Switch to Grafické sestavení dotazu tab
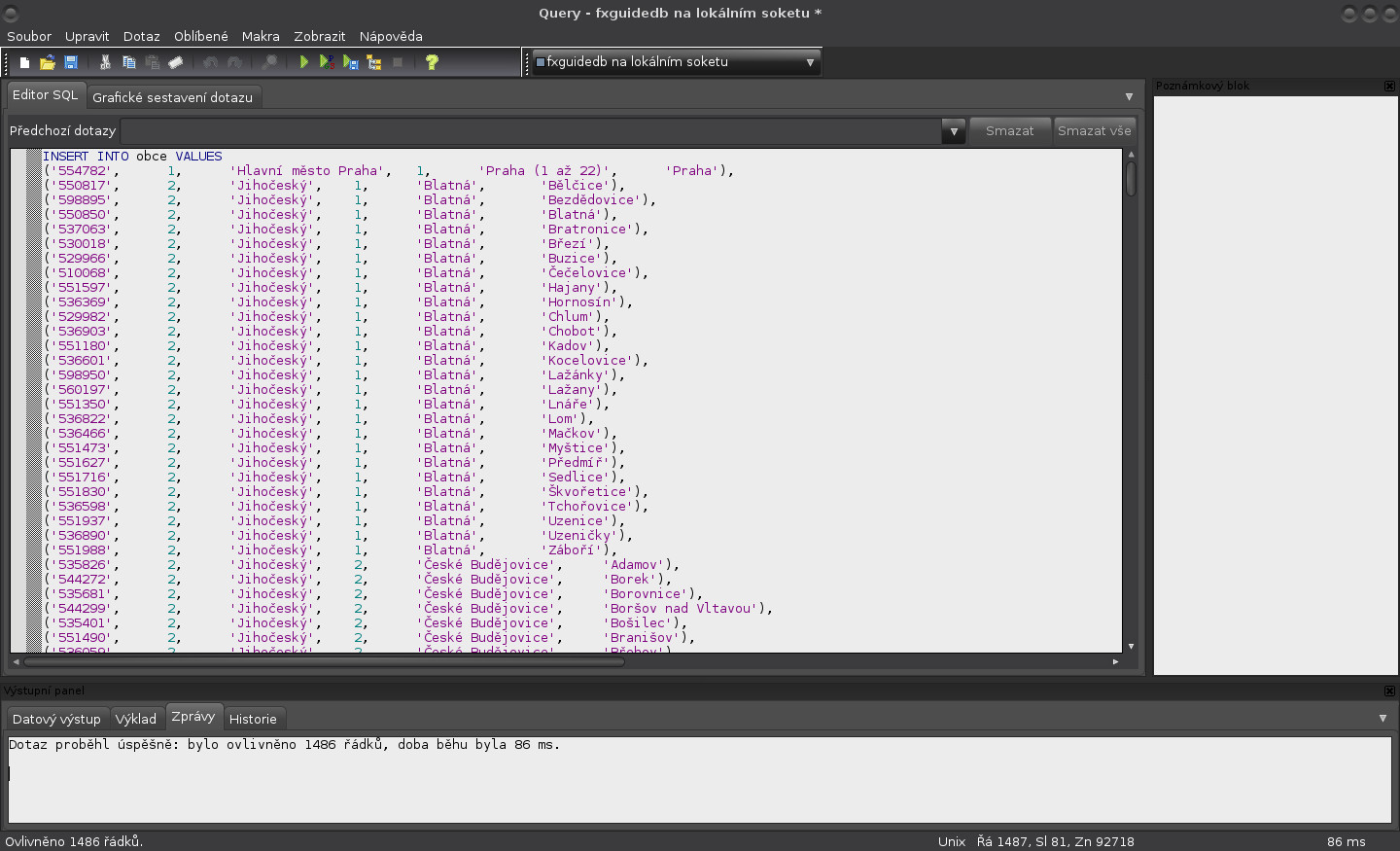 pos(172,97)
